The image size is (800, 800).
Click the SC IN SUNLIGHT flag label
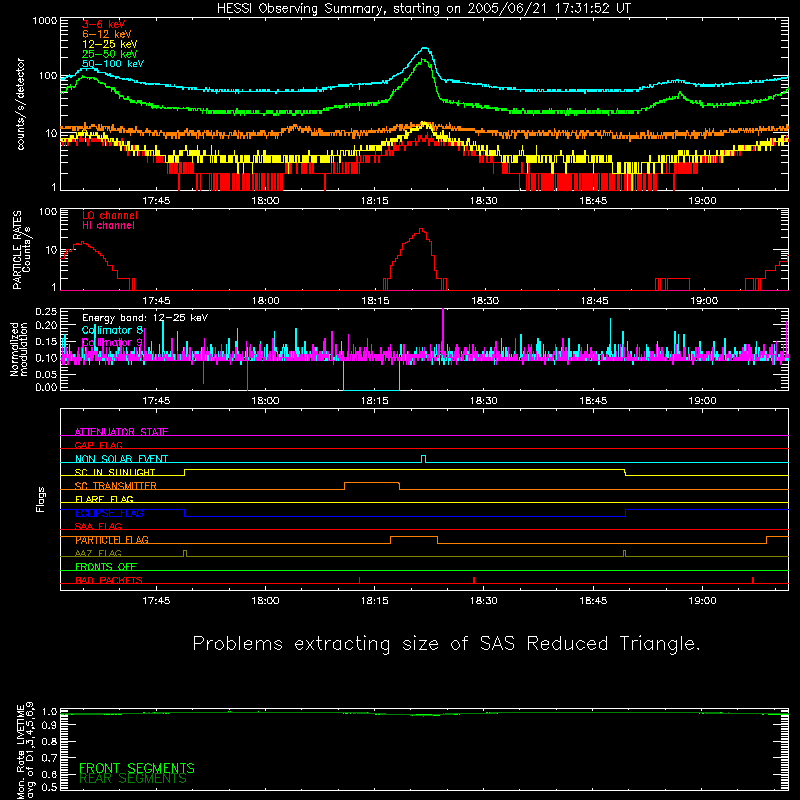(115, 472)
